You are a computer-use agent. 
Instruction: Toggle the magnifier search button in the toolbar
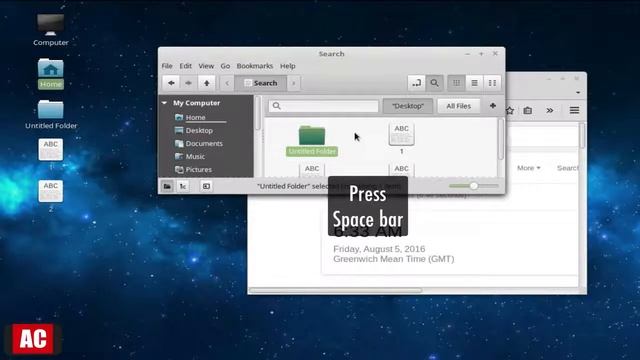(x=434, y=83)
